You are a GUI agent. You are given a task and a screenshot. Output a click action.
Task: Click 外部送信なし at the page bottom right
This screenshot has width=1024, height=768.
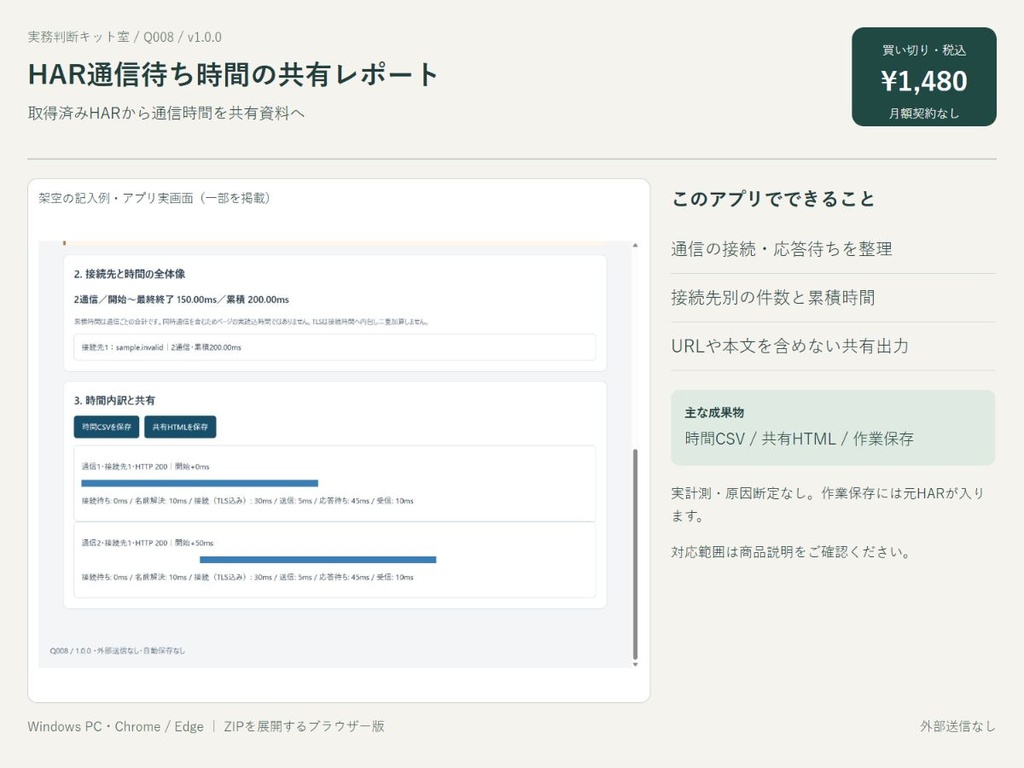958,726
